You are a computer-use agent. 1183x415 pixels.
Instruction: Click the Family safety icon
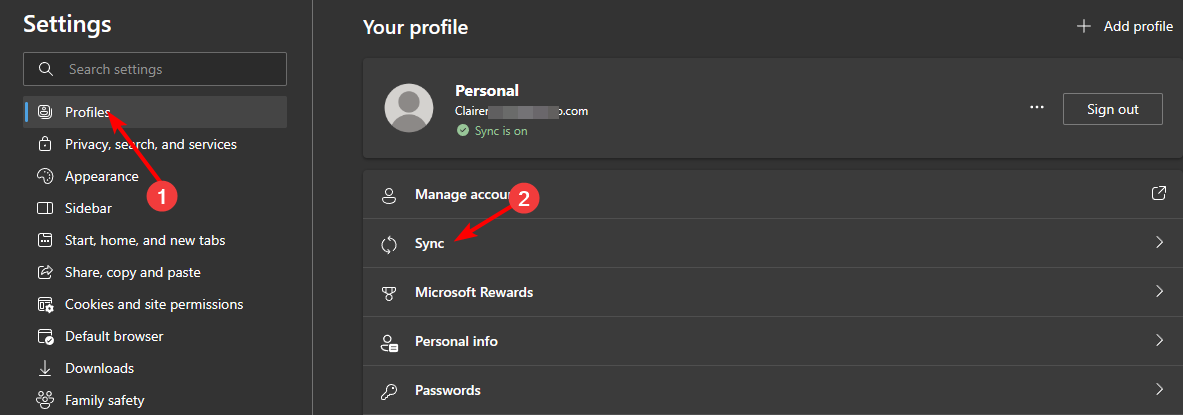[x=45, y=400]
